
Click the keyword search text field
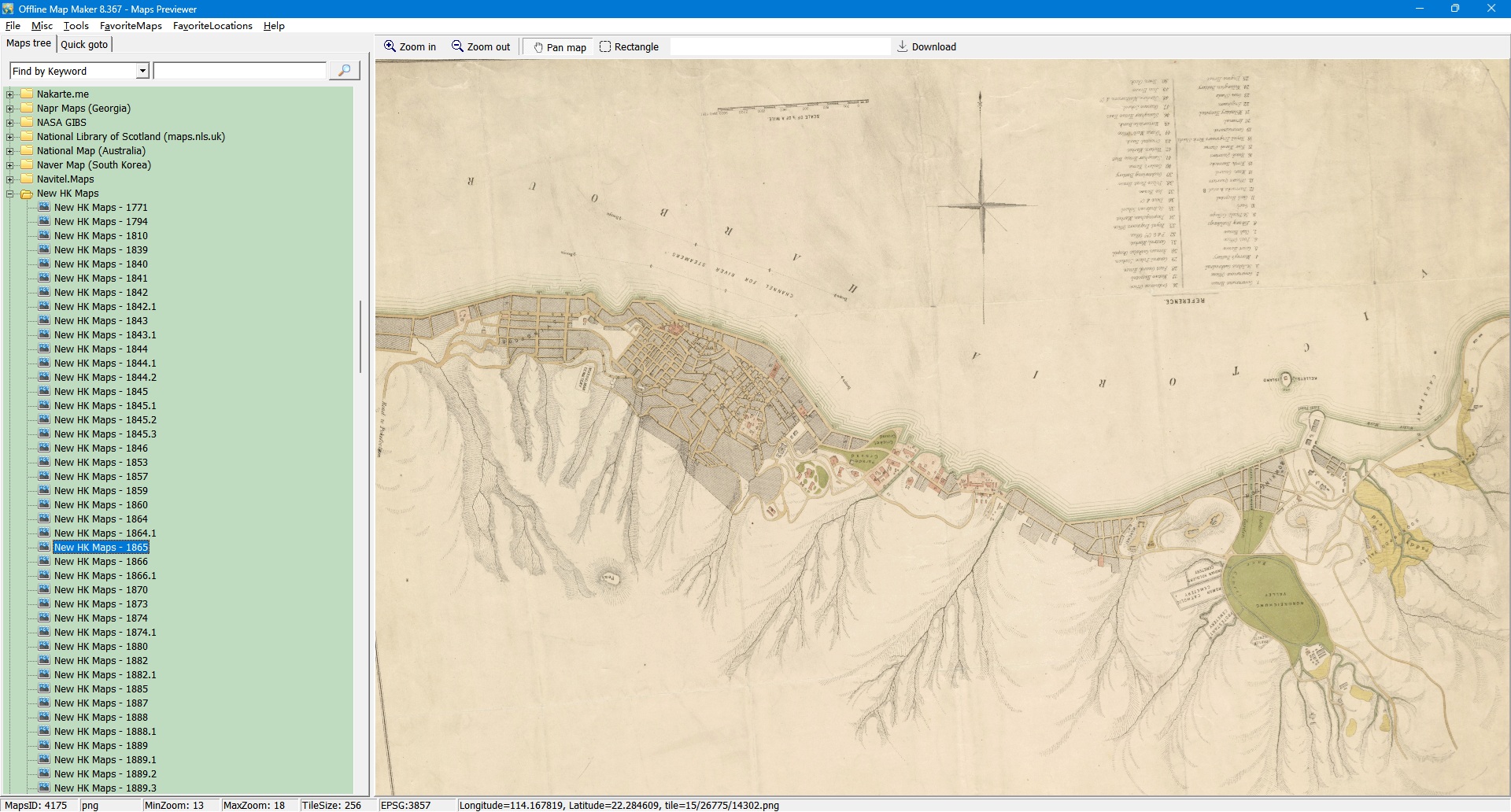point(239,71)
